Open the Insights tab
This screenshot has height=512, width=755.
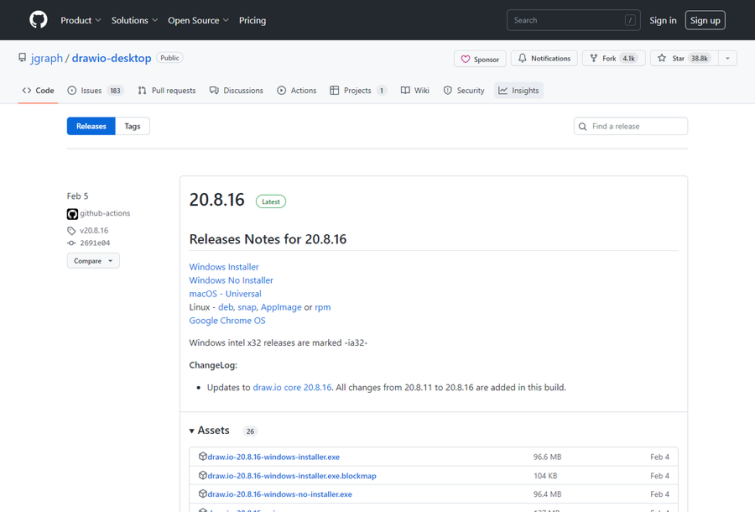coord(519,90)
